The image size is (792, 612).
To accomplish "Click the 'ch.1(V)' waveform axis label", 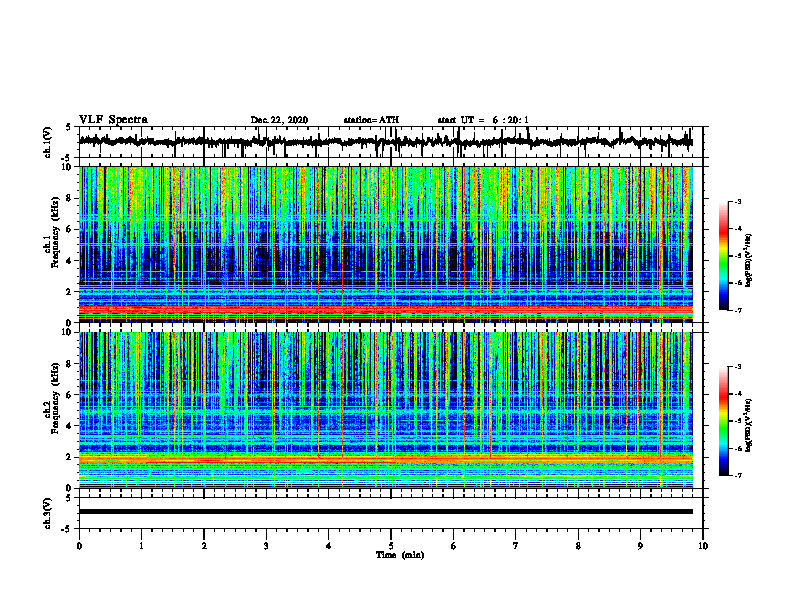I will click(x=48, y=143).
